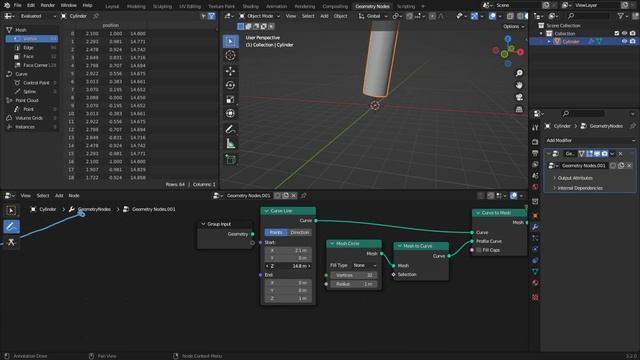The height and width of the screenshot is (360, 640).
Task: Toggle modifier show in render camera icon
Action: [x=604, y=154]
